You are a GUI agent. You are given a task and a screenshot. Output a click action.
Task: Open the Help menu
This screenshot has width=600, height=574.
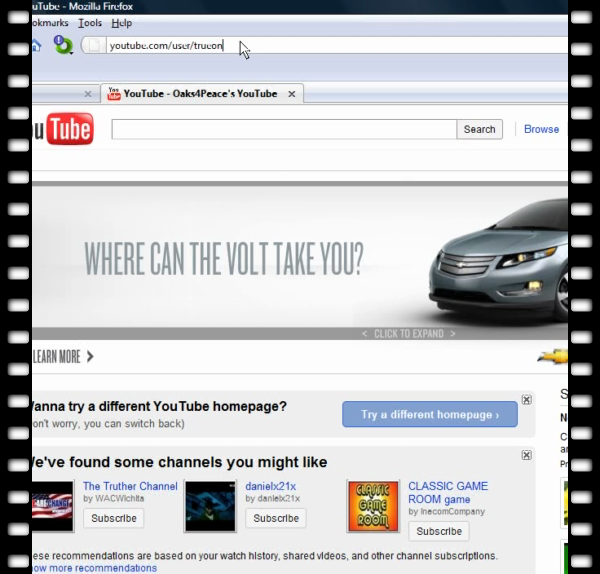tap(122, 23)
